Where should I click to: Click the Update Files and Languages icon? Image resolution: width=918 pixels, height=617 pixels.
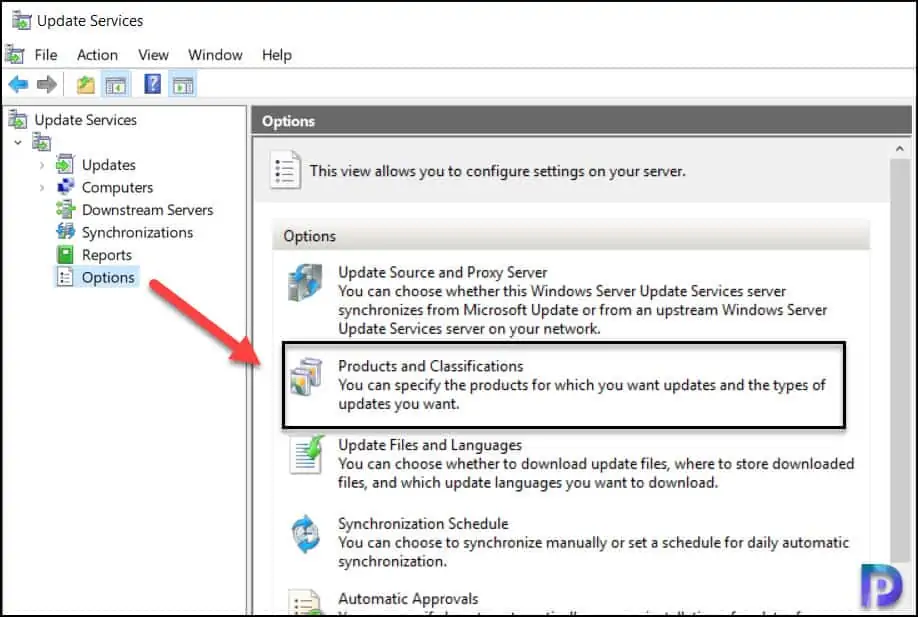click(307, 455)
